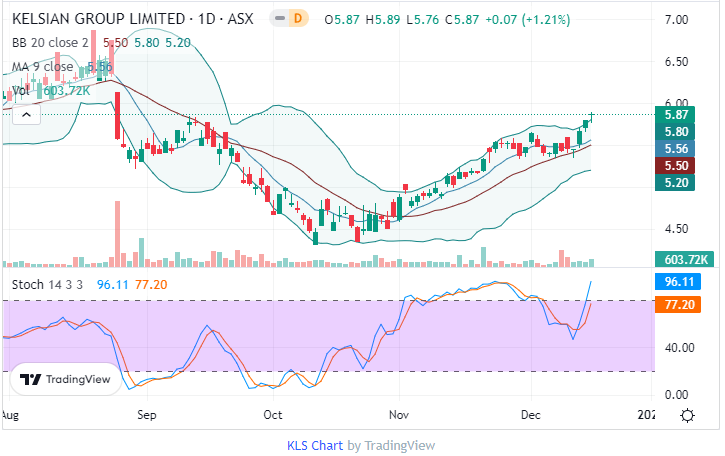Image resolution: width=725 pixels, height=456 pixels.
Task: Click the Nov label on time axis
Action: tap(399, 413)
